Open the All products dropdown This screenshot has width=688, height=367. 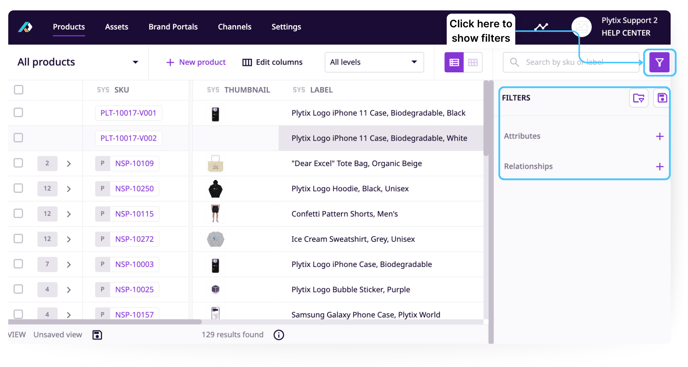pyautogui.click(x=78, y=62)
